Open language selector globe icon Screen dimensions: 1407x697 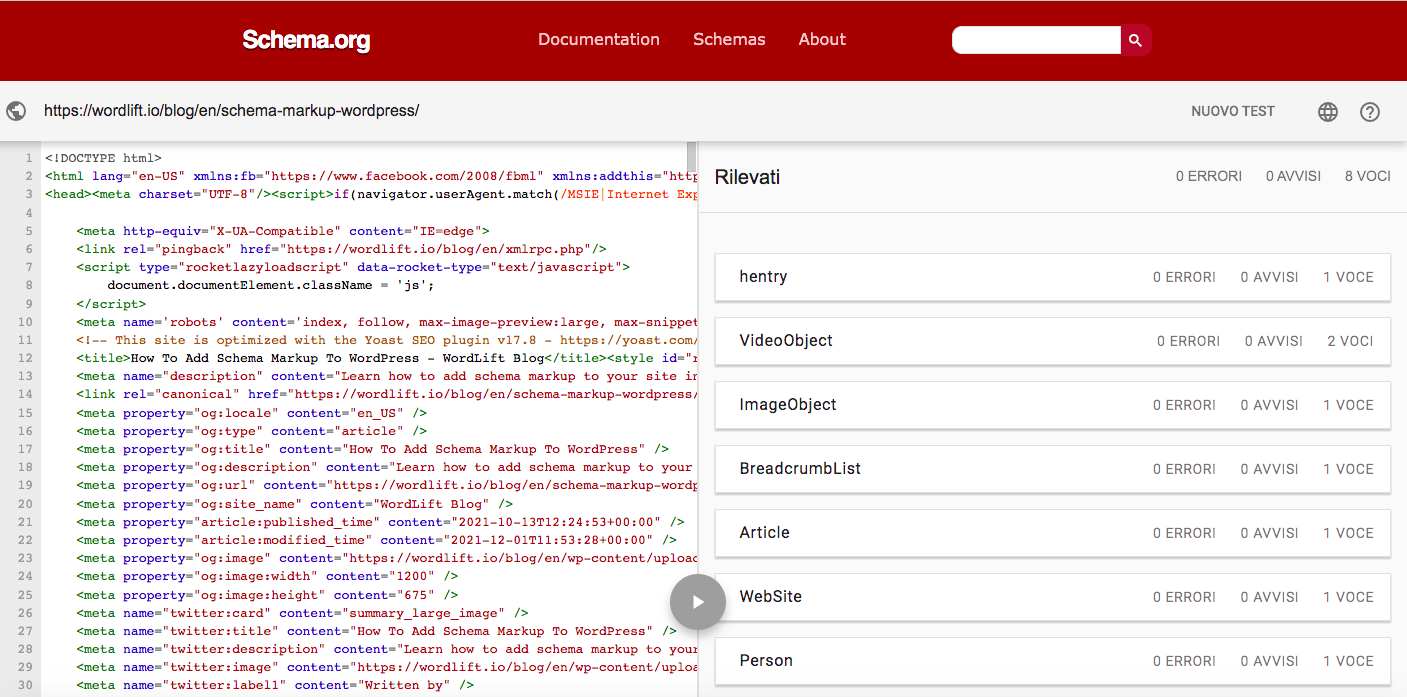1328,112
